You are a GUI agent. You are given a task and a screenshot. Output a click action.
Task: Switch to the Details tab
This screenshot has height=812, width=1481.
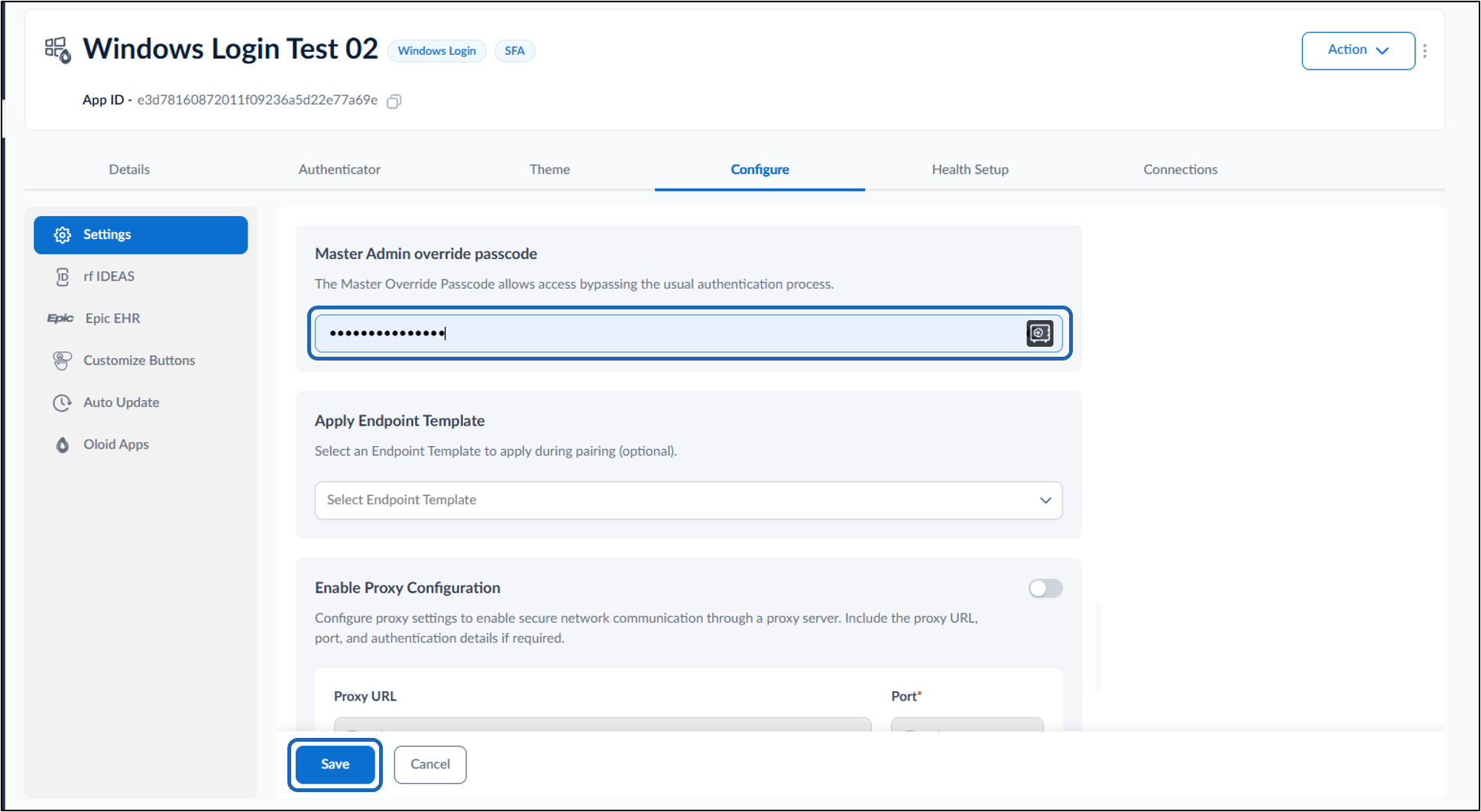[129, 170]
